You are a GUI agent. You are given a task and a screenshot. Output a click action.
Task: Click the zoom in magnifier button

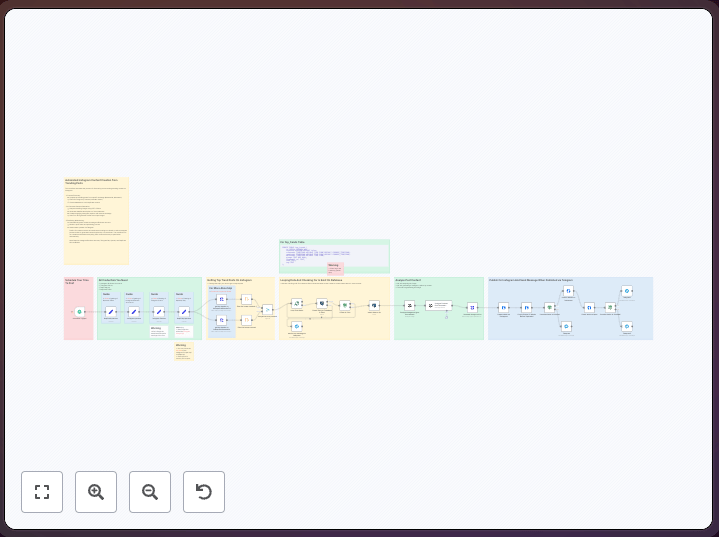tap(96, 492)
